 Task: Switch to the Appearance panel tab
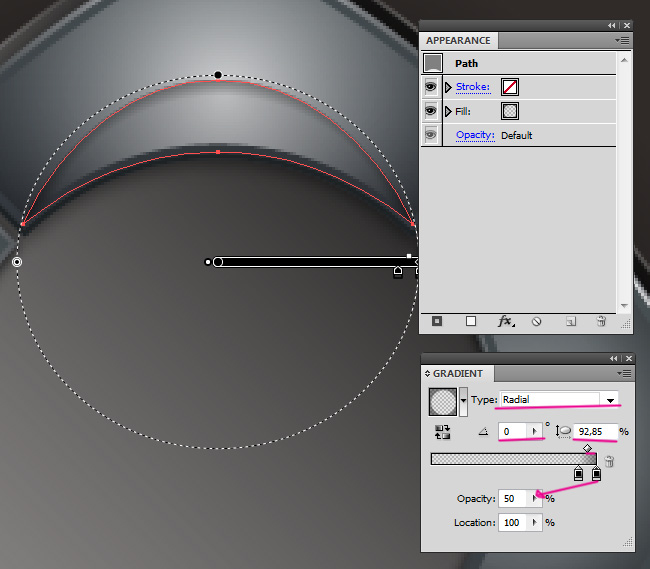pyautogui.click(x=458, y=41)
